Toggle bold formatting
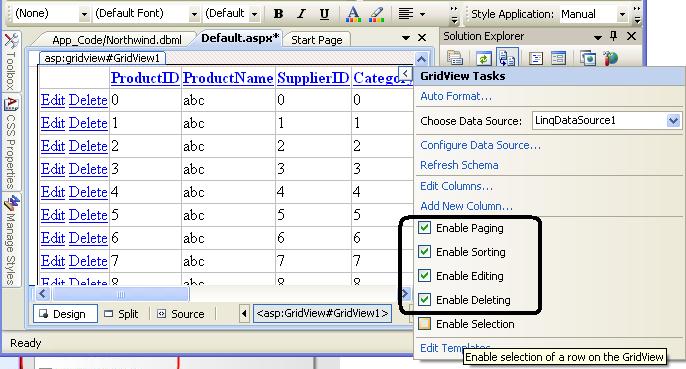686x369 pixels. coord(278,14)
